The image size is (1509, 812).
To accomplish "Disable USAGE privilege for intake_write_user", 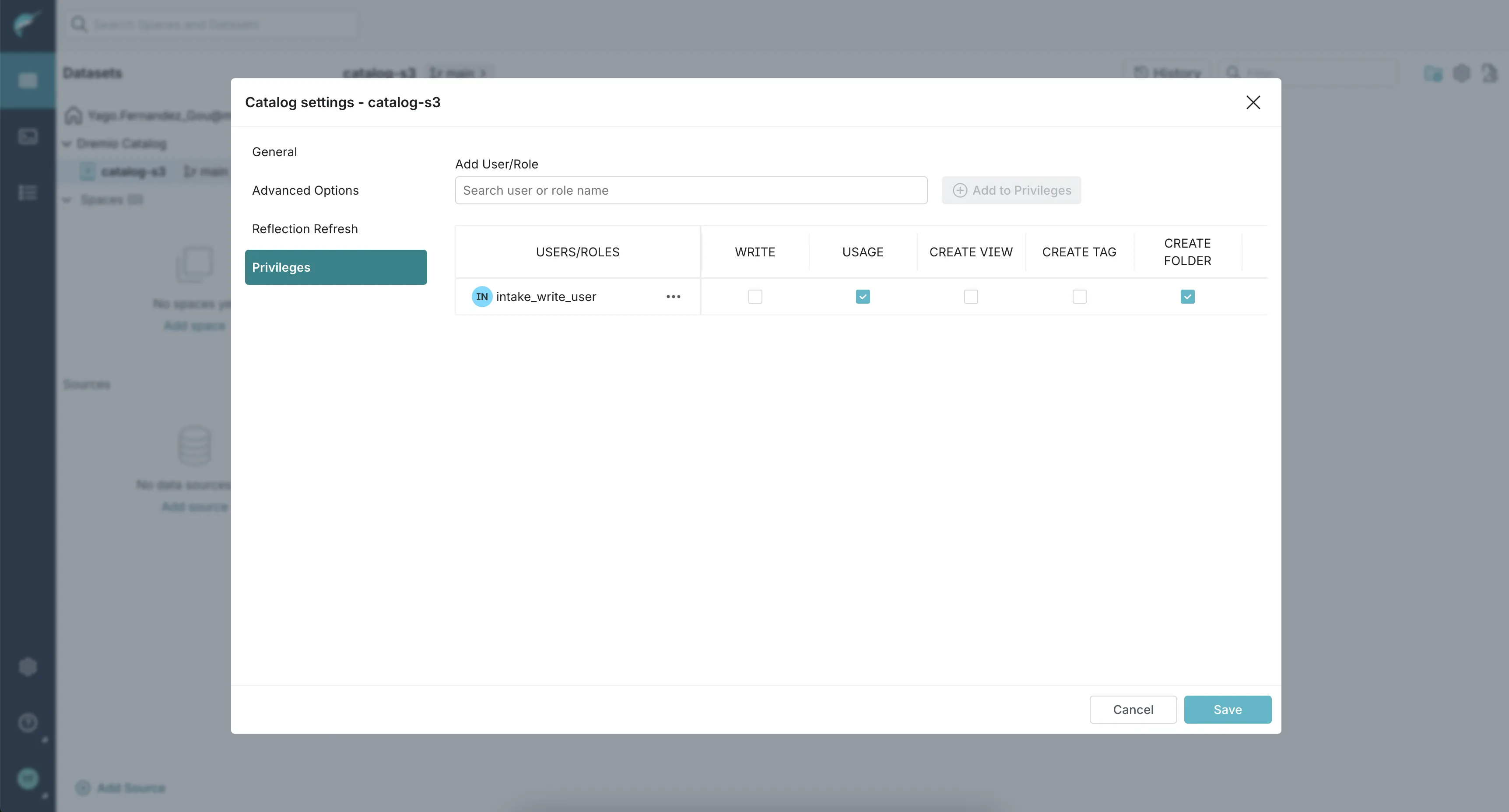I will coord(862,297).
